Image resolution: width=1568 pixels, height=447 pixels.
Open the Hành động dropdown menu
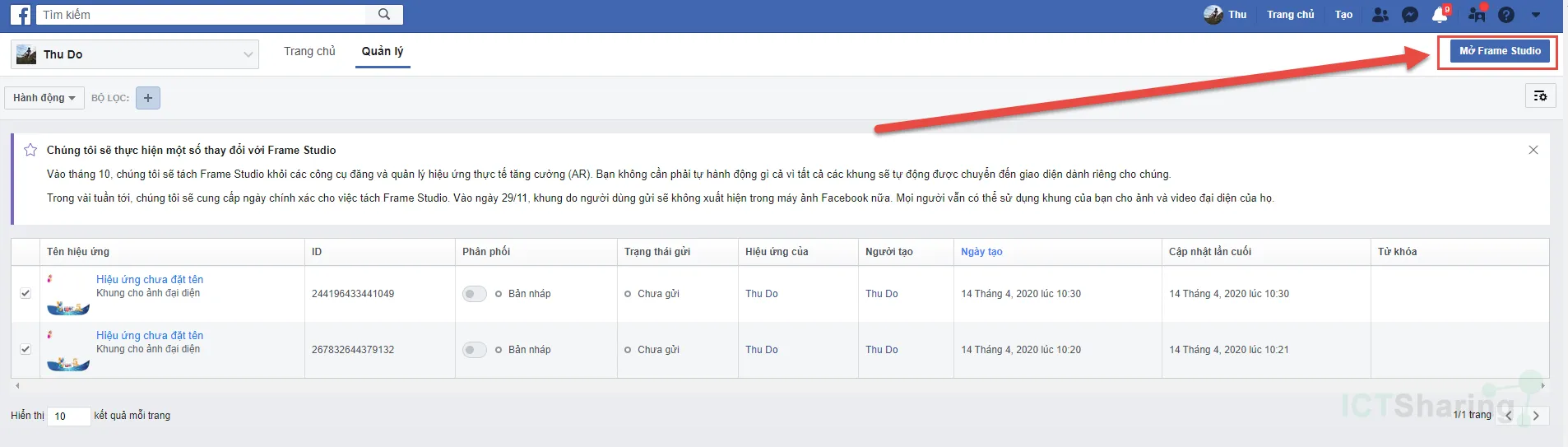(44, 98)
